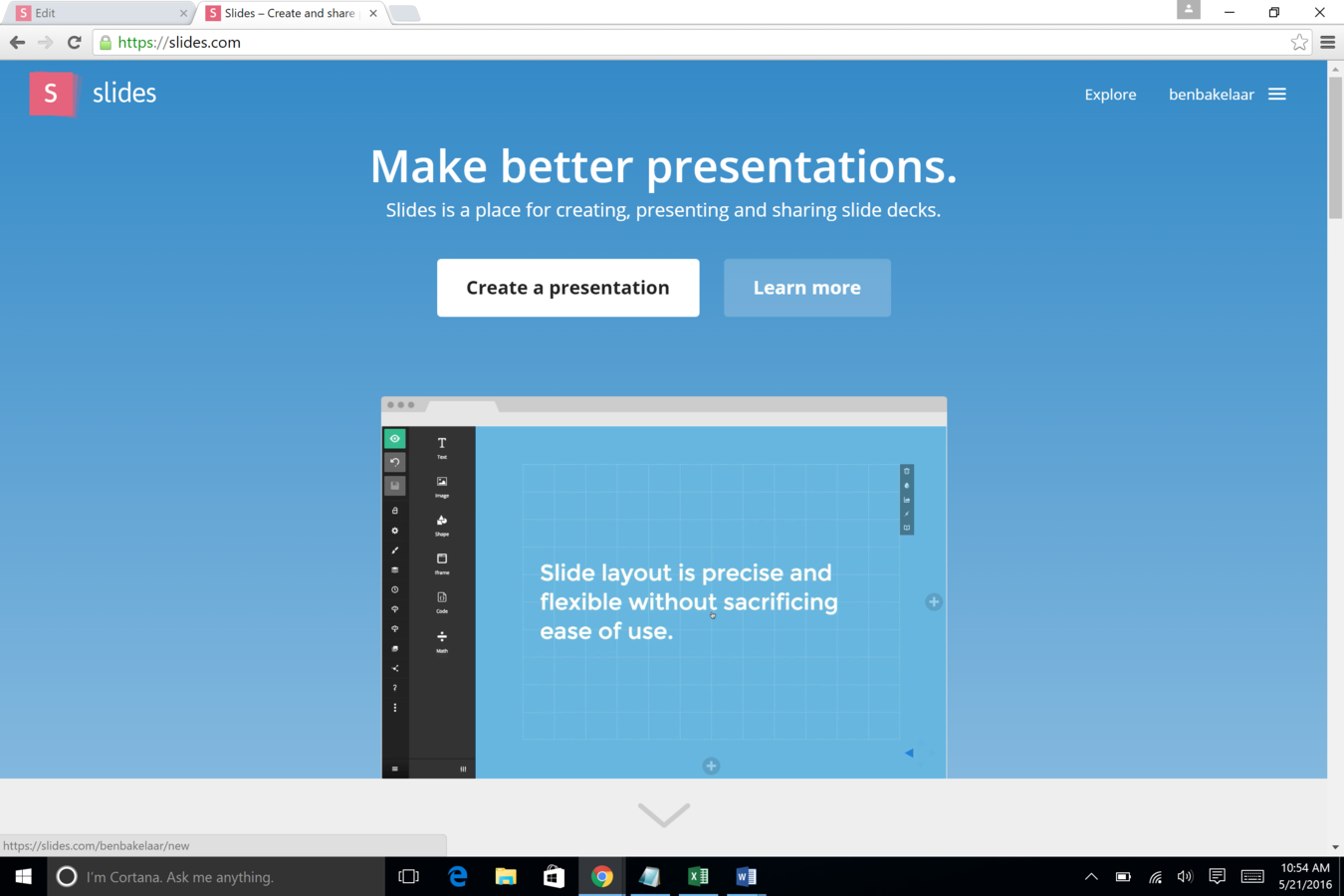
Task: Close the Edit tab
Action: [x=183, y=13]
